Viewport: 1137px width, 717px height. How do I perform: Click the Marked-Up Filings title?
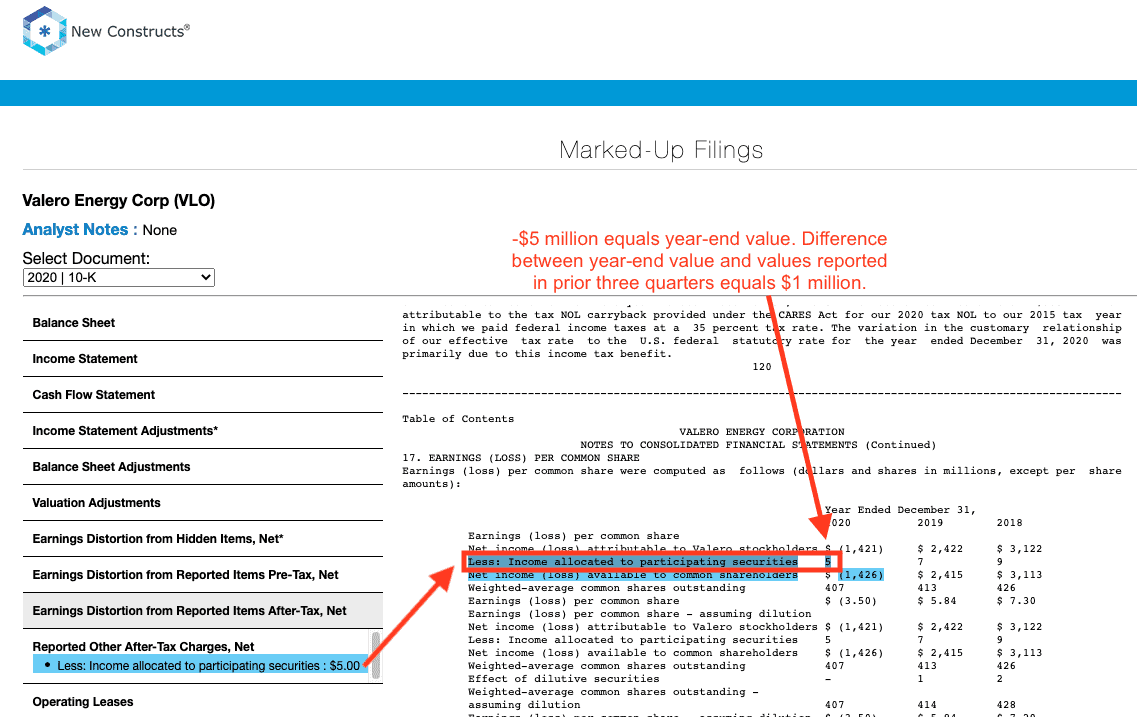pyautogui.click(x=661, y=150)
